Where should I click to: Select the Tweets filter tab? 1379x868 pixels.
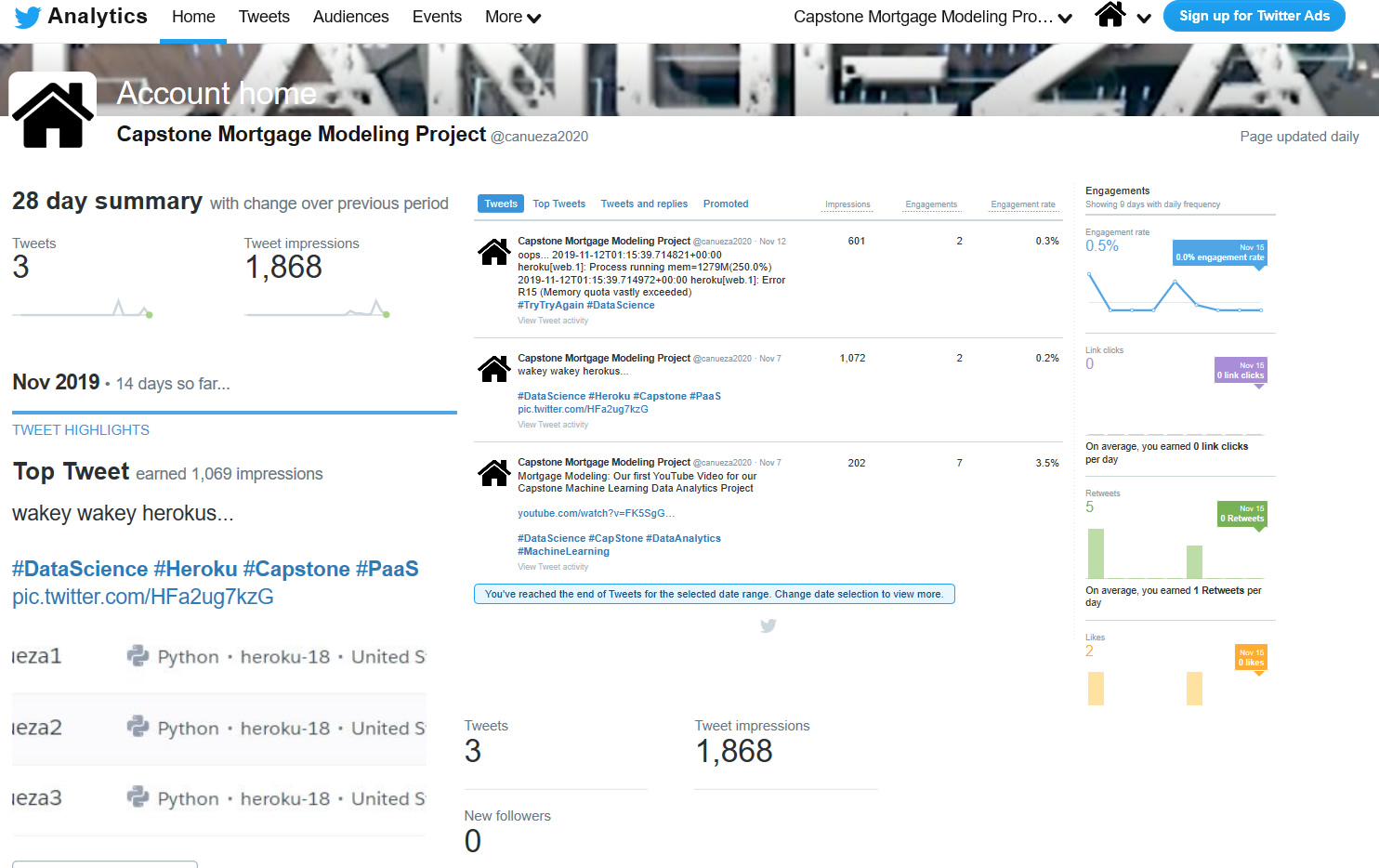[x=501, y=204]
